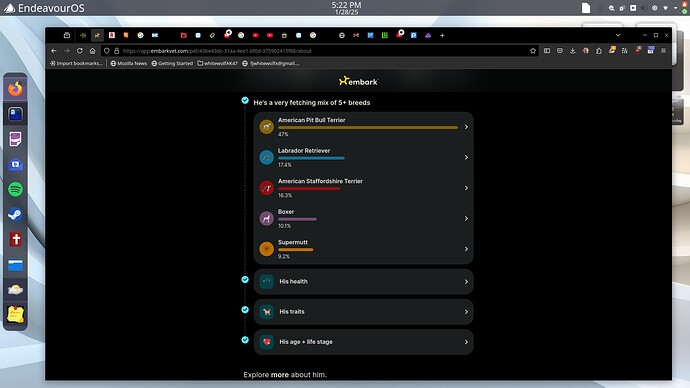Switch to the Gmail tab

(x=356, y=35)
